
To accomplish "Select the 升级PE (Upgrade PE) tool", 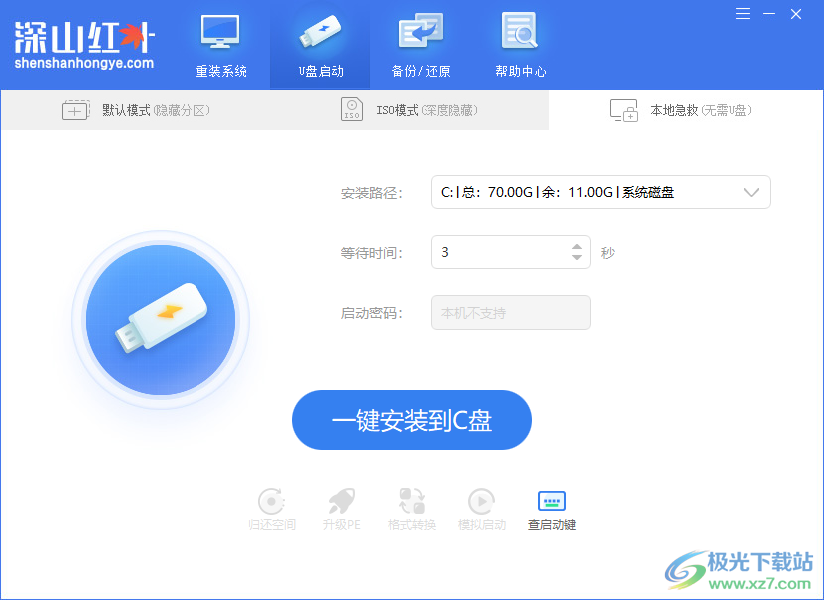I will pyautogui.click(x=341, y=508).
